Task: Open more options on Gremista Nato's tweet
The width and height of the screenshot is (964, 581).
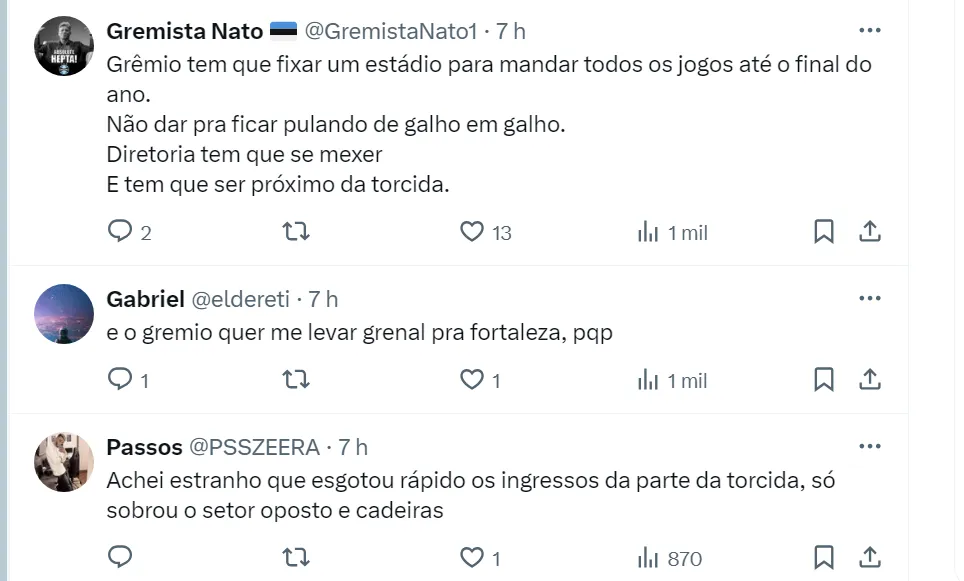Action: coord(870,30)
